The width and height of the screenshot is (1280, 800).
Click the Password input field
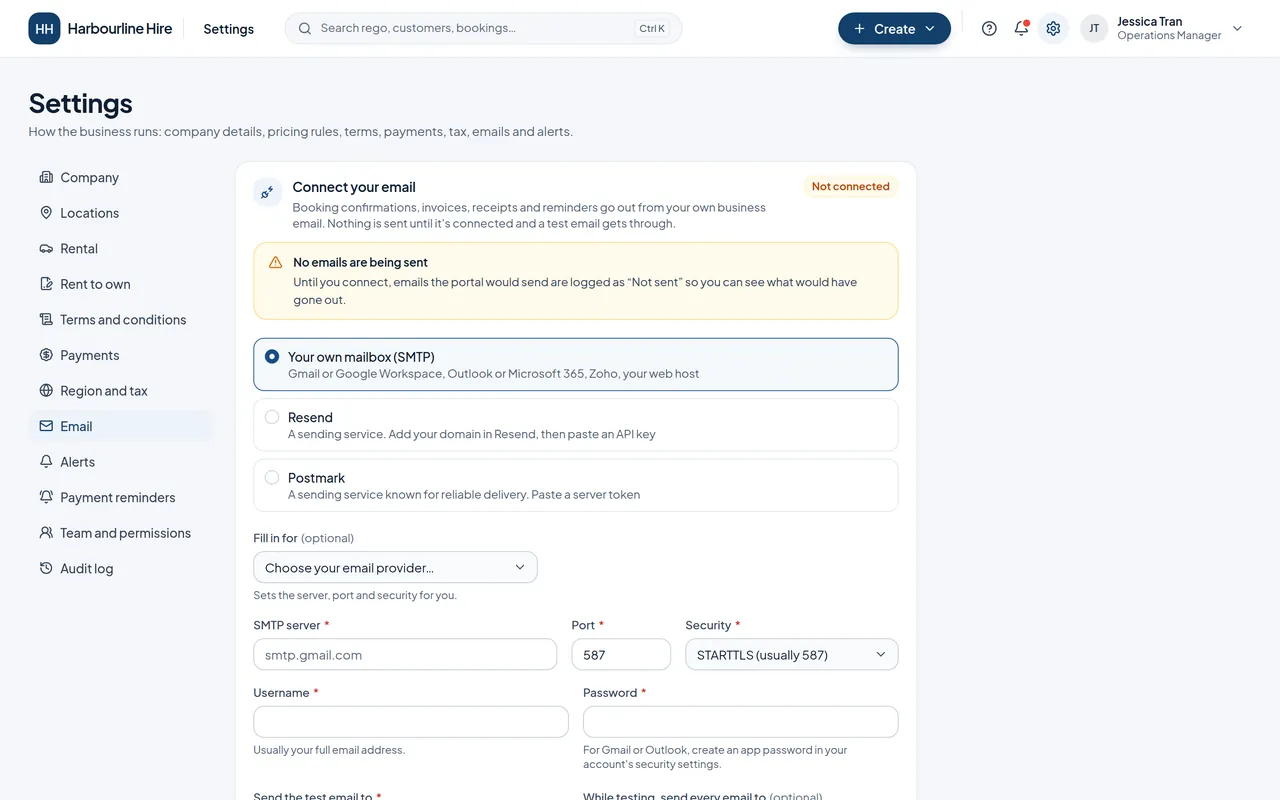[740, 722]
